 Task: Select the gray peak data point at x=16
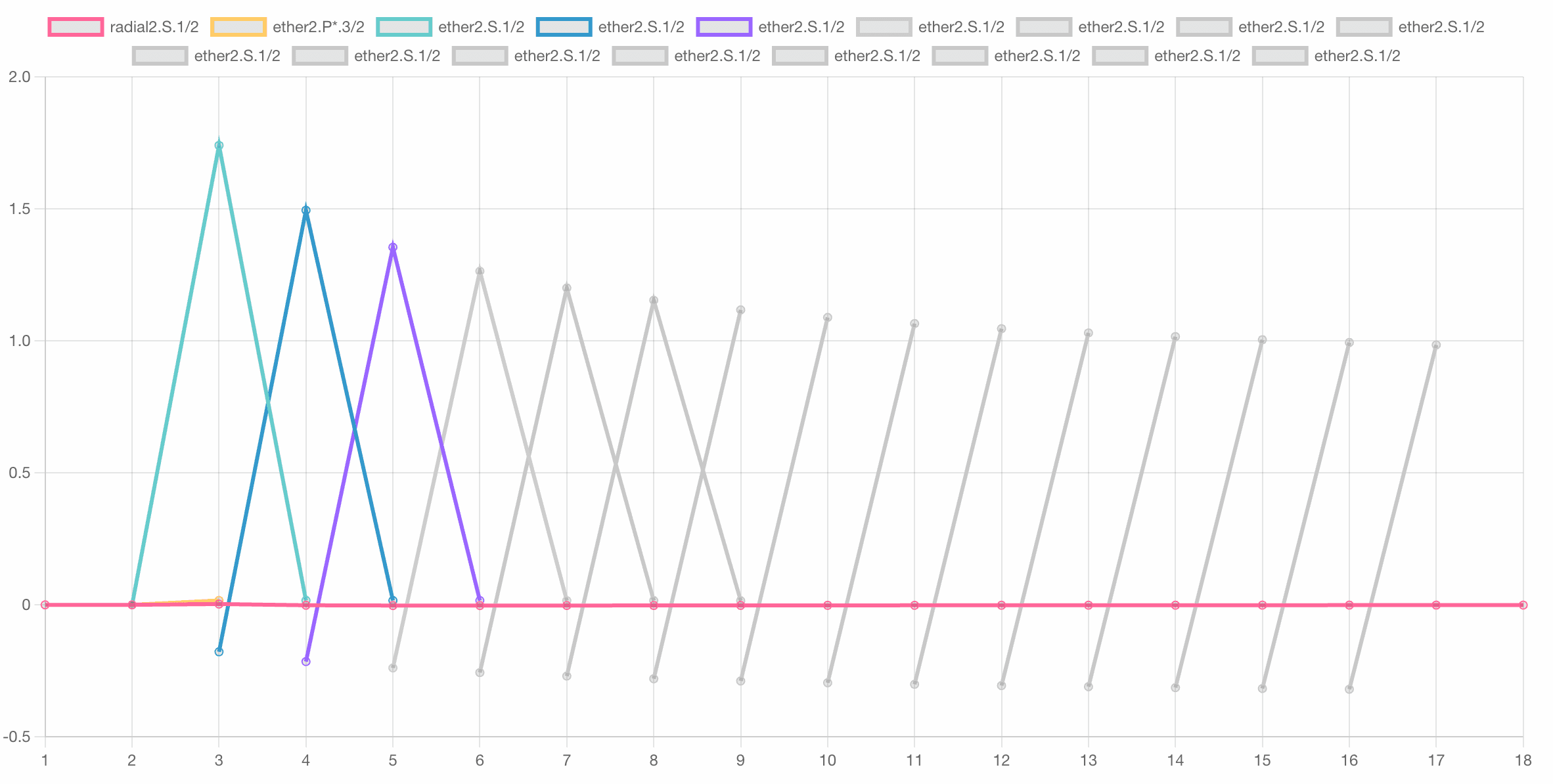tap(1349, 343)
